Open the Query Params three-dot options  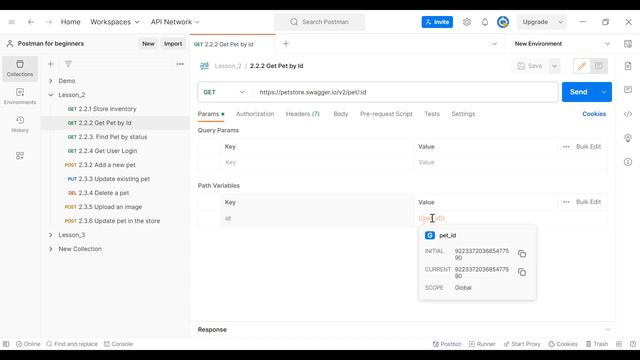pyautogui.click(x=566, y=147)
